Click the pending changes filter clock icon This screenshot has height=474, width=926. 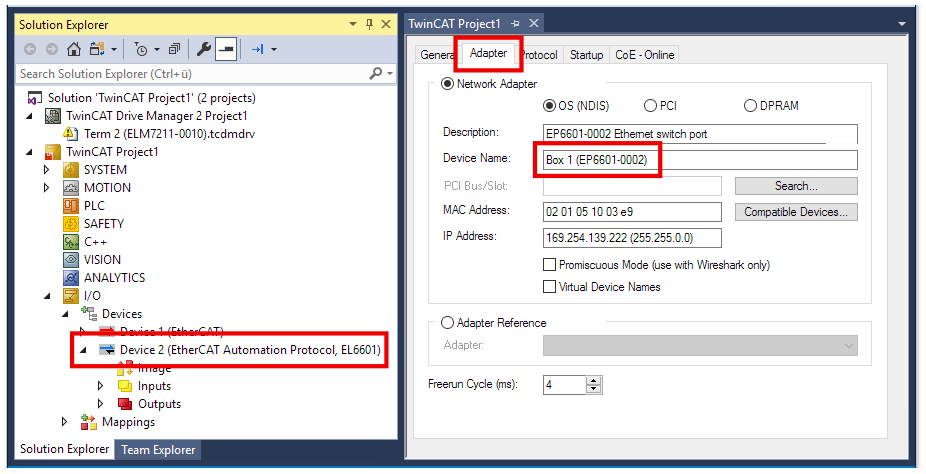click(141, 50)
